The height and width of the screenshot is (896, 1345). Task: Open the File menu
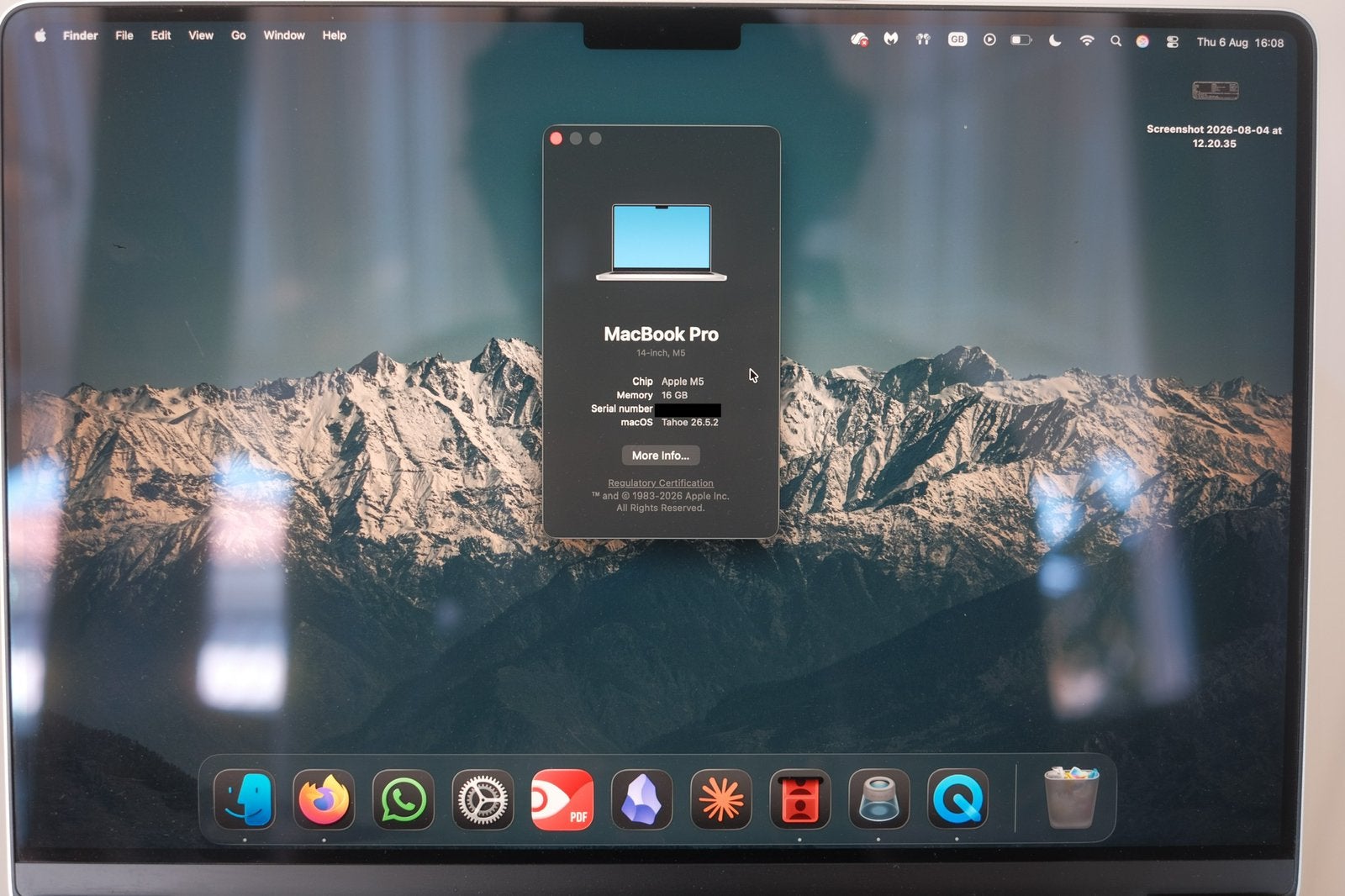pos(124,35)
